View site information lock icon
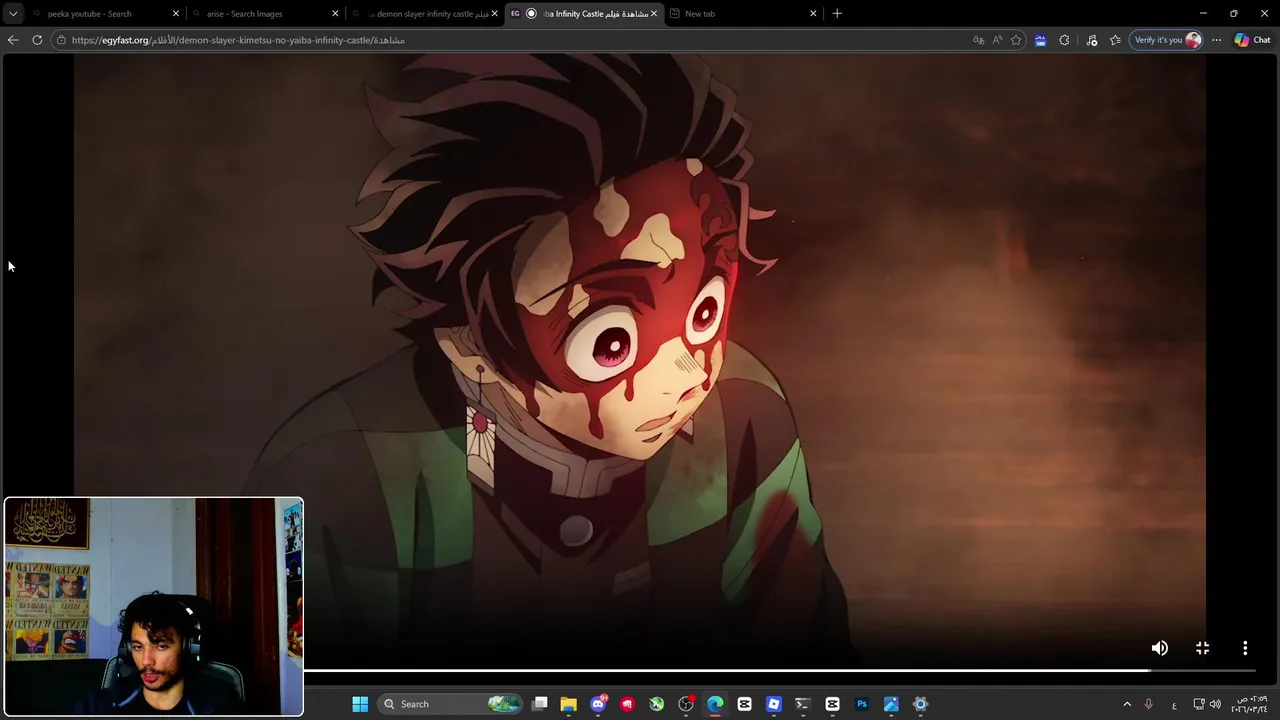Screen dimensions: 1280x720 (62, 40)
